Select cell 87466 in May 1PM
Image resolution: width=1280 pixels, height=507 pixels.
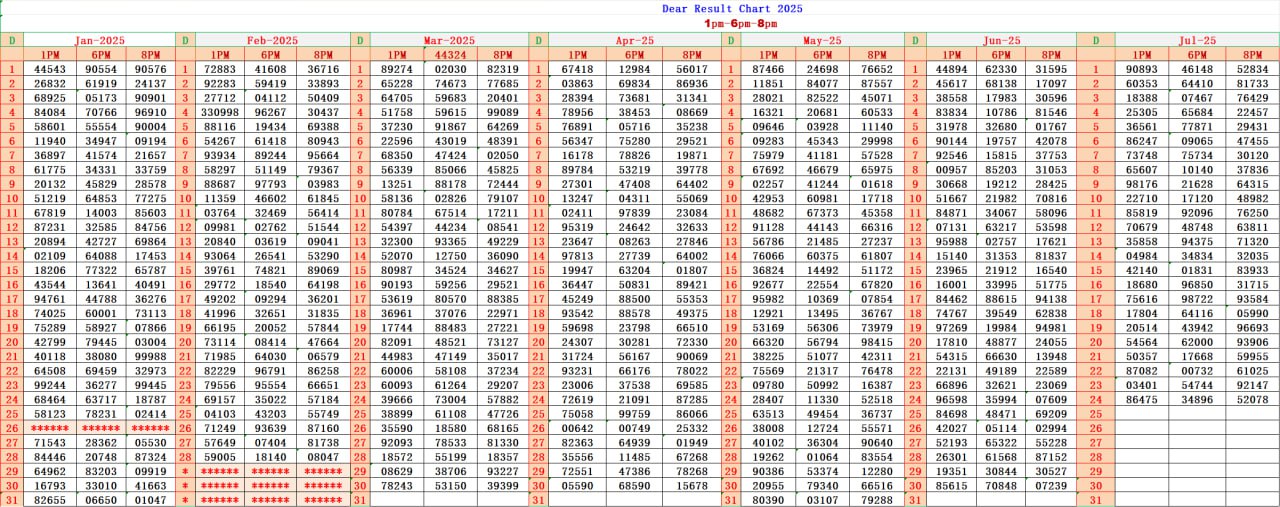pos(768,69)
